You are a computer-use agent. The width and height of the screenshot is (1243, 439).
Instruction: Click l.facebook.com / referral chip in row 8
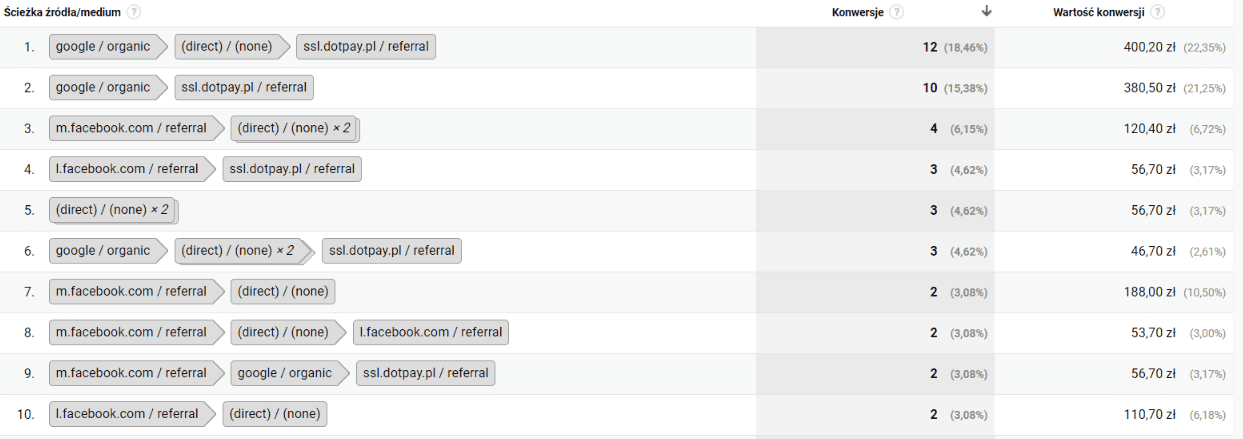click(430, 333)
